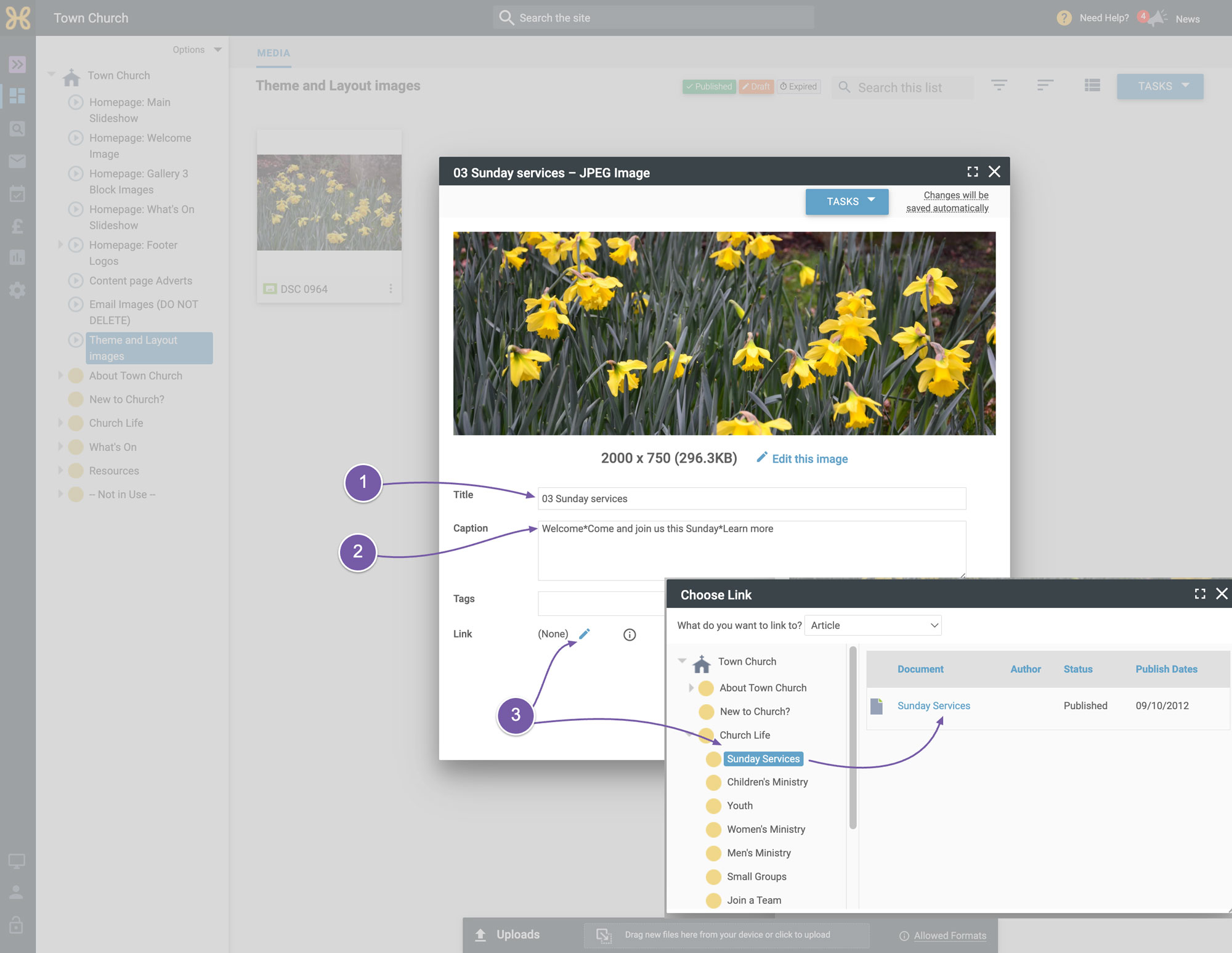Viewport: 1232px width, 953px height.
Task: Switch to list view icon in media toolbar
Action: [1092, 85]
